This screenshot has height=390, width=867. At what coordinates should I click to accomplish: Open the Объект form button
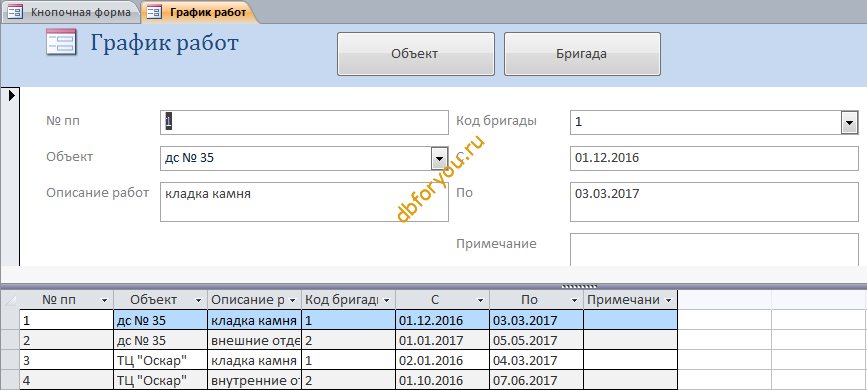[415, 54]
